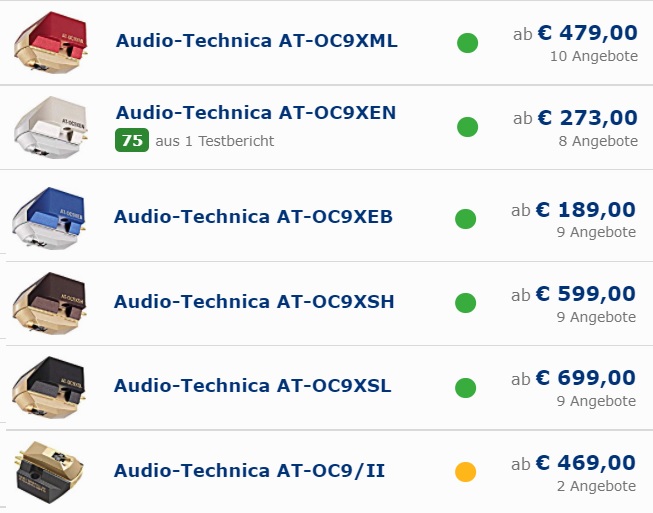The width and height of the screenshot is (653, 513).
Task: View the 2 Angebote for AT-OC9/II
Action: click(x=596, y=486)
